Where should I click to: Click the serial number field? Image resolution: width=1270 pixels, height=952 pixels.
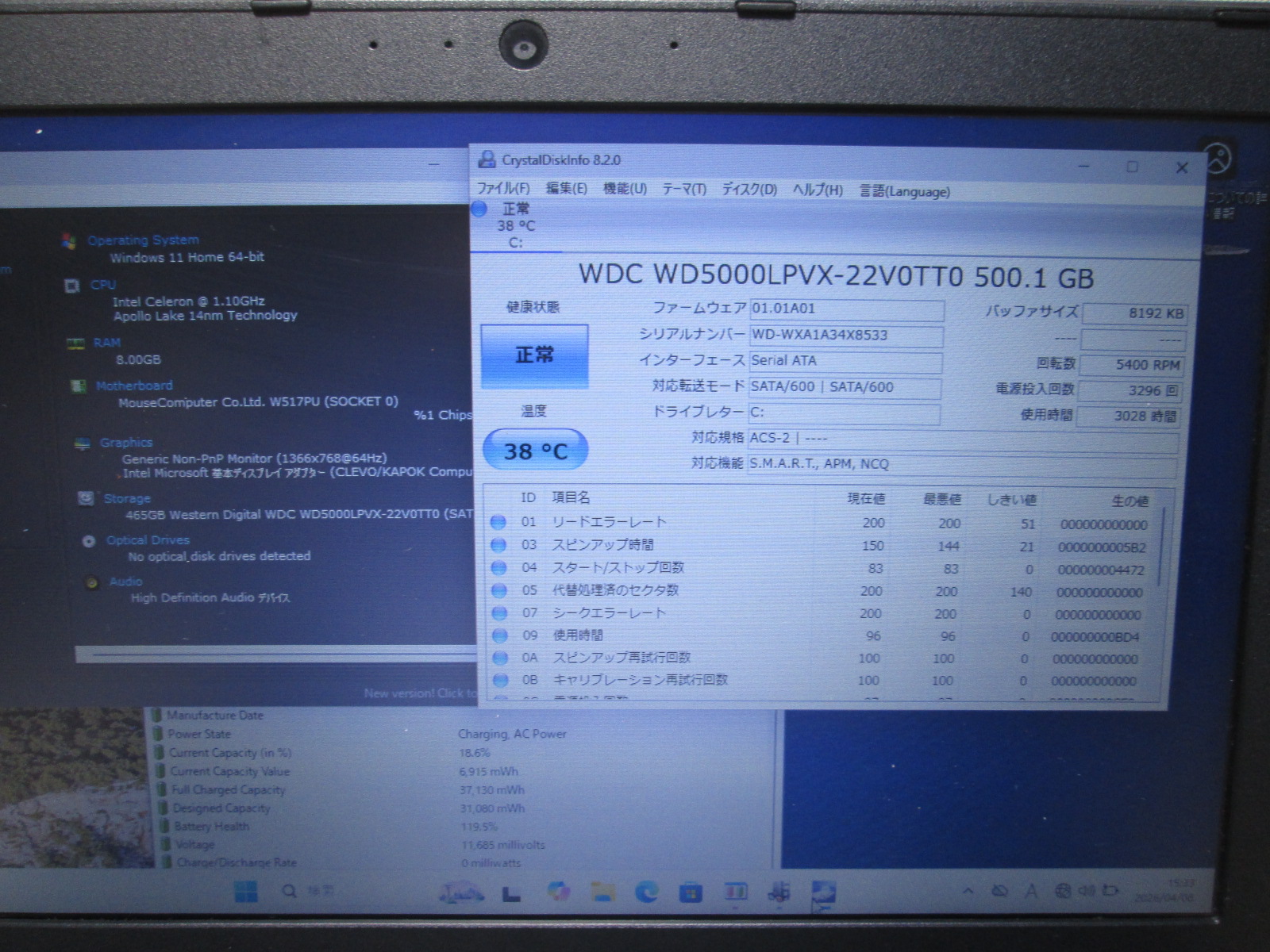845,335
